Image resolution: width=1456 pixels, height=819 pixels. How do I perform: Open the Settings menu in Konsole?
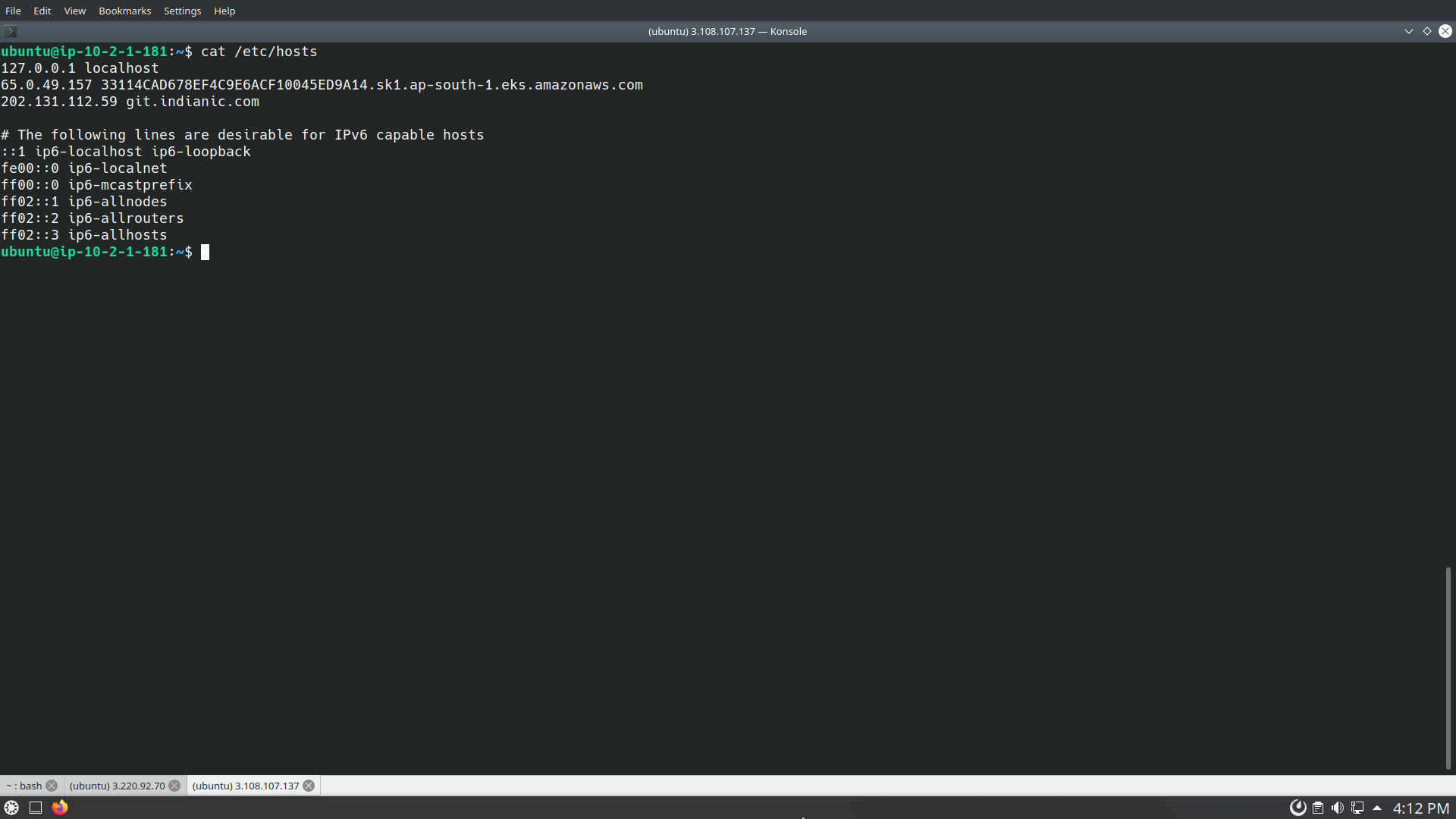[182, 11]
